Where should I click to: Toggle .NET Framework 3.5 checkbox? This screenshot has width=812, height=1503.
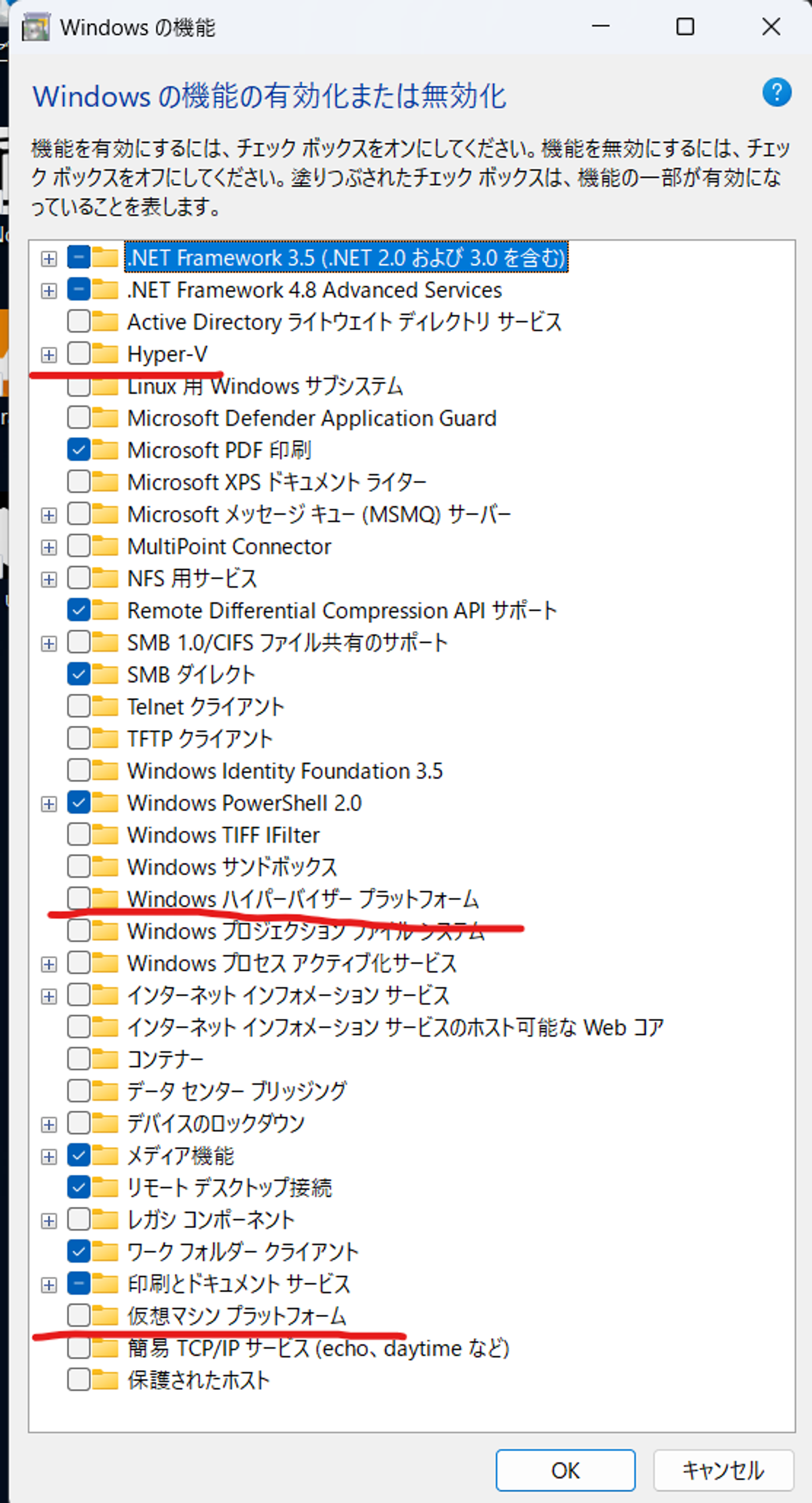(x=79, y=257)
